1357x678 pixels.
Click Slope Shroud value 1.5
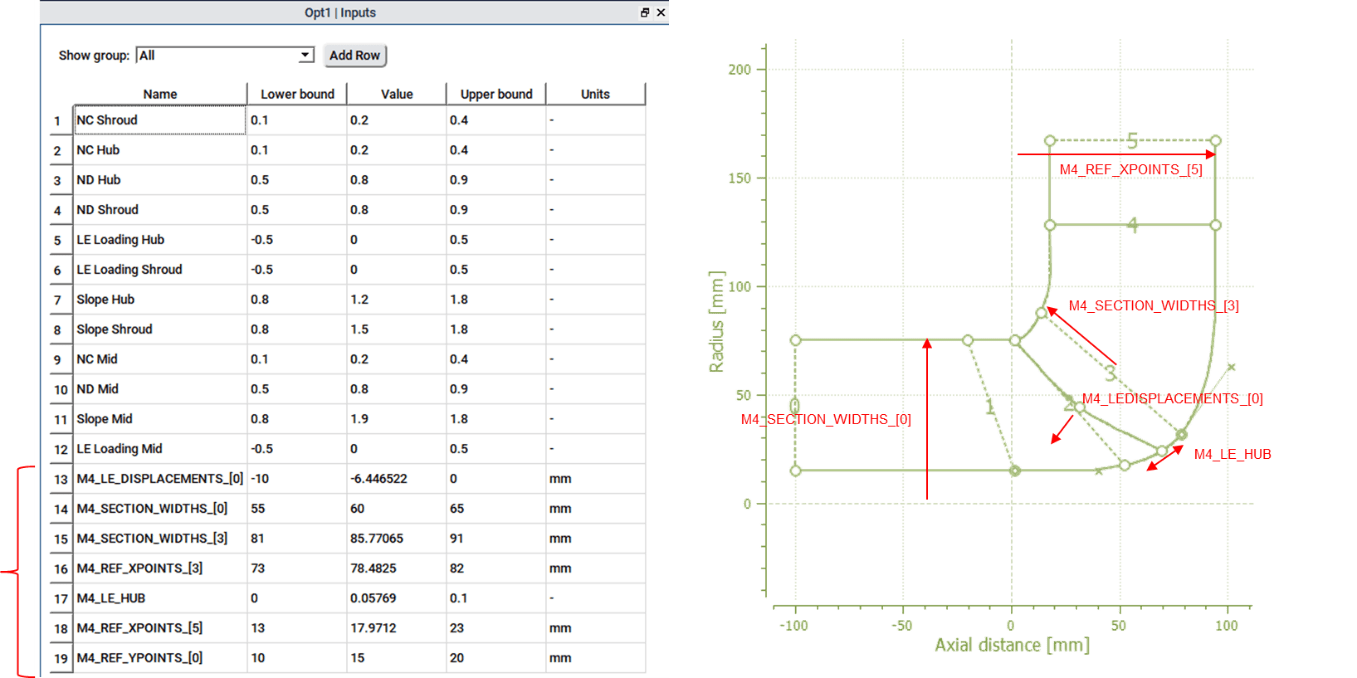pyautogui.click(x=396, y=329)
